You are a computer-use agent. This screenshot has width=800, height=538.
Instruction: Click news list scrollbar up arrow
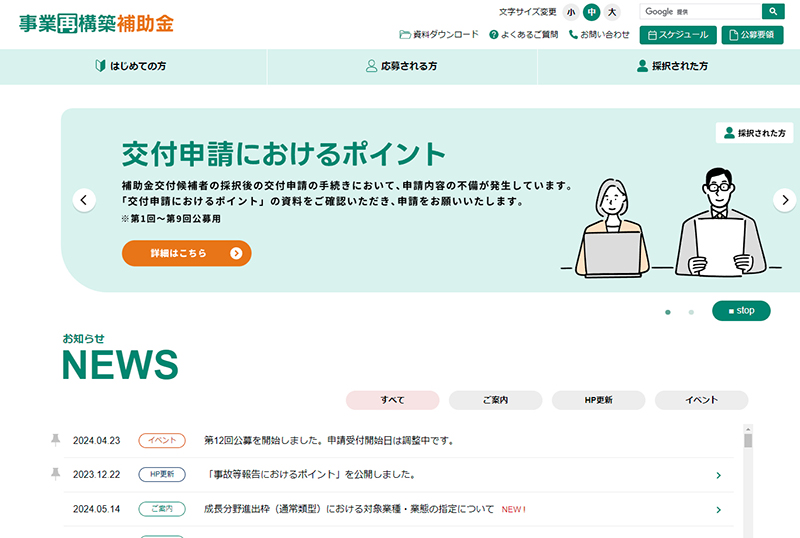coord(748,429)
